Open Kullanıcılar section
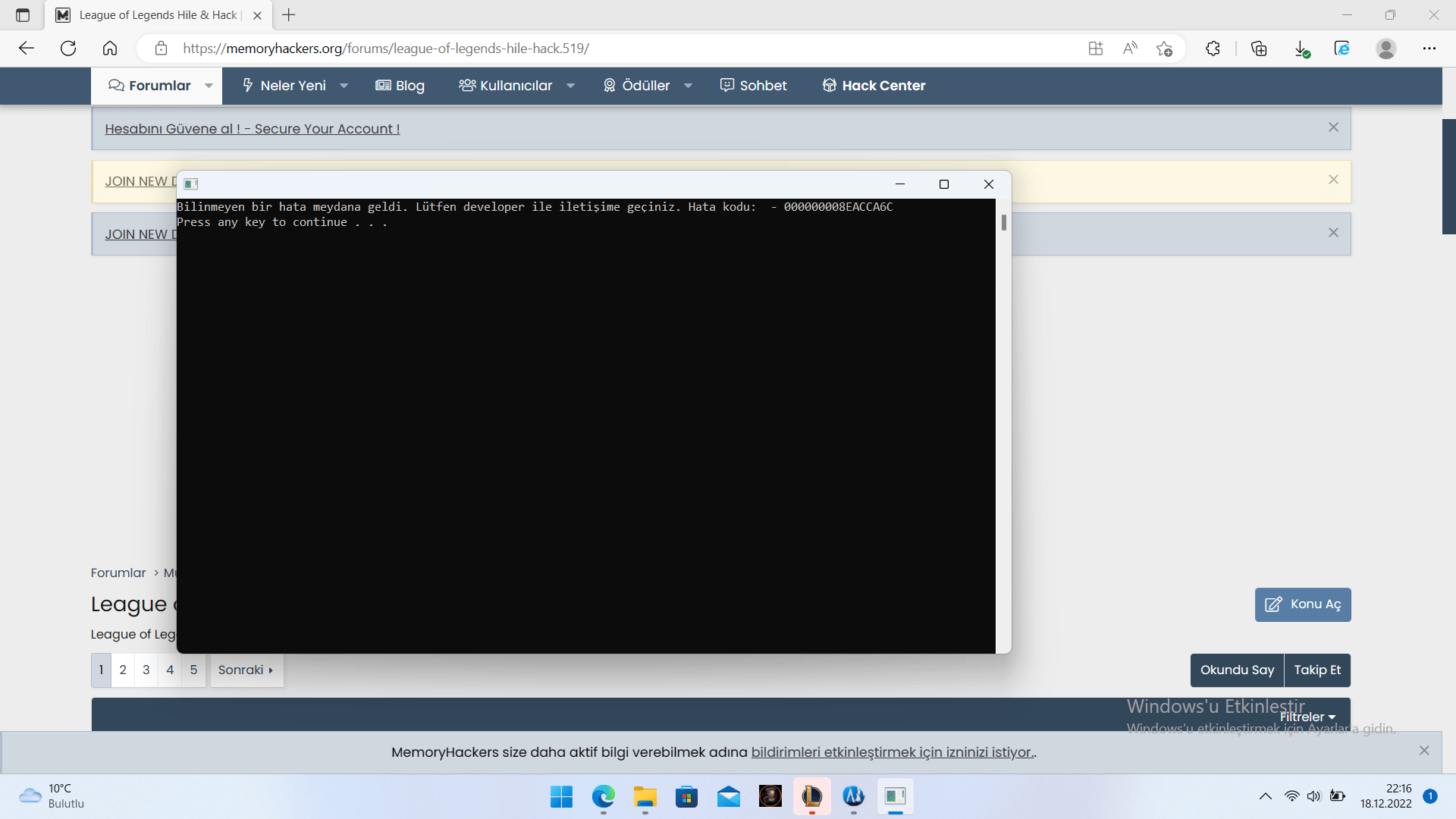Viewport: 1456px width, 819px height. pos(506,86)
